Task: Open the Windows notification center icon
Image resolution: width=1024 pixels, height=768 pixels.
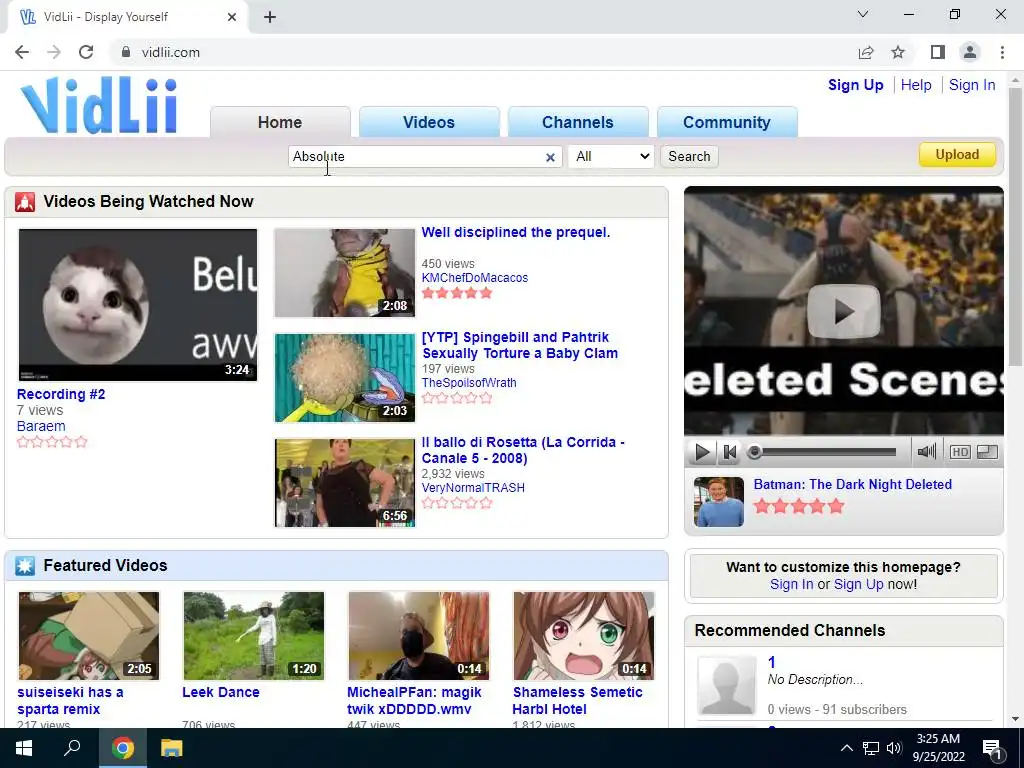Action: (993, 748)
